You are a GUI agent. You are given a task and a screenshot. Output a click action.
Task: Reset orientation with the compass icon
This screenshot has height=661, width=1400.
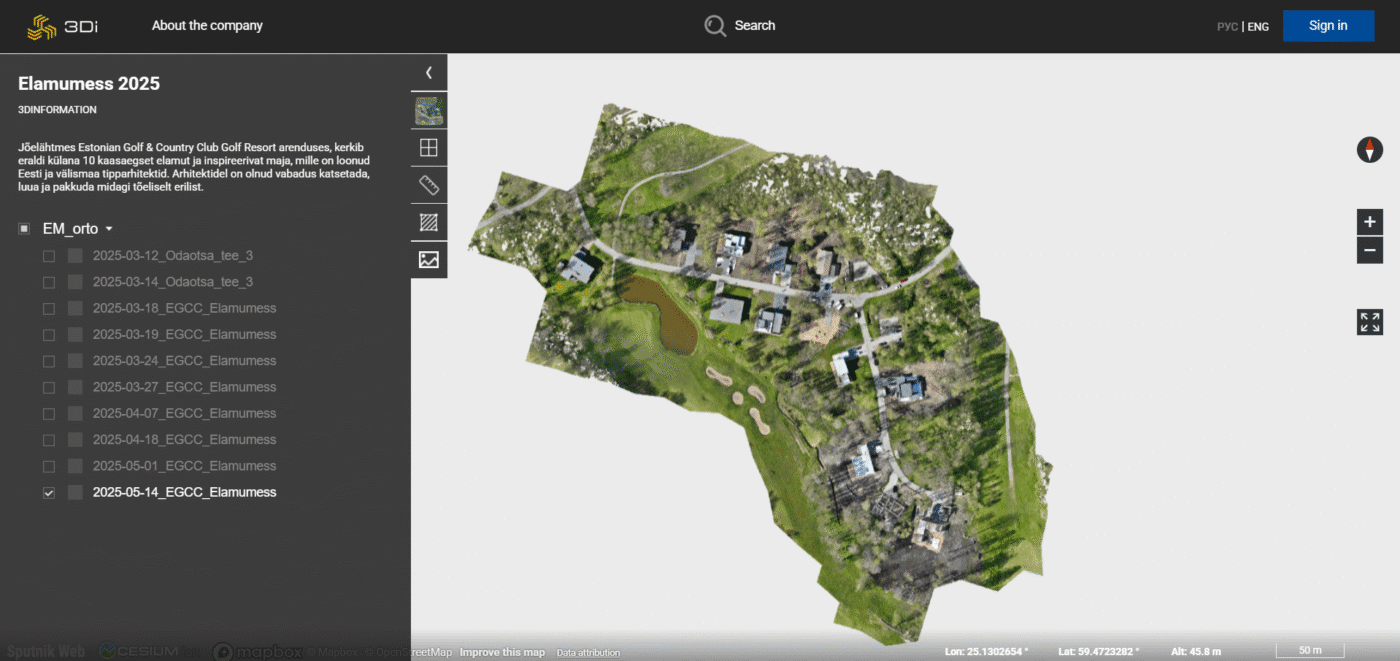tap(1369, 150)
